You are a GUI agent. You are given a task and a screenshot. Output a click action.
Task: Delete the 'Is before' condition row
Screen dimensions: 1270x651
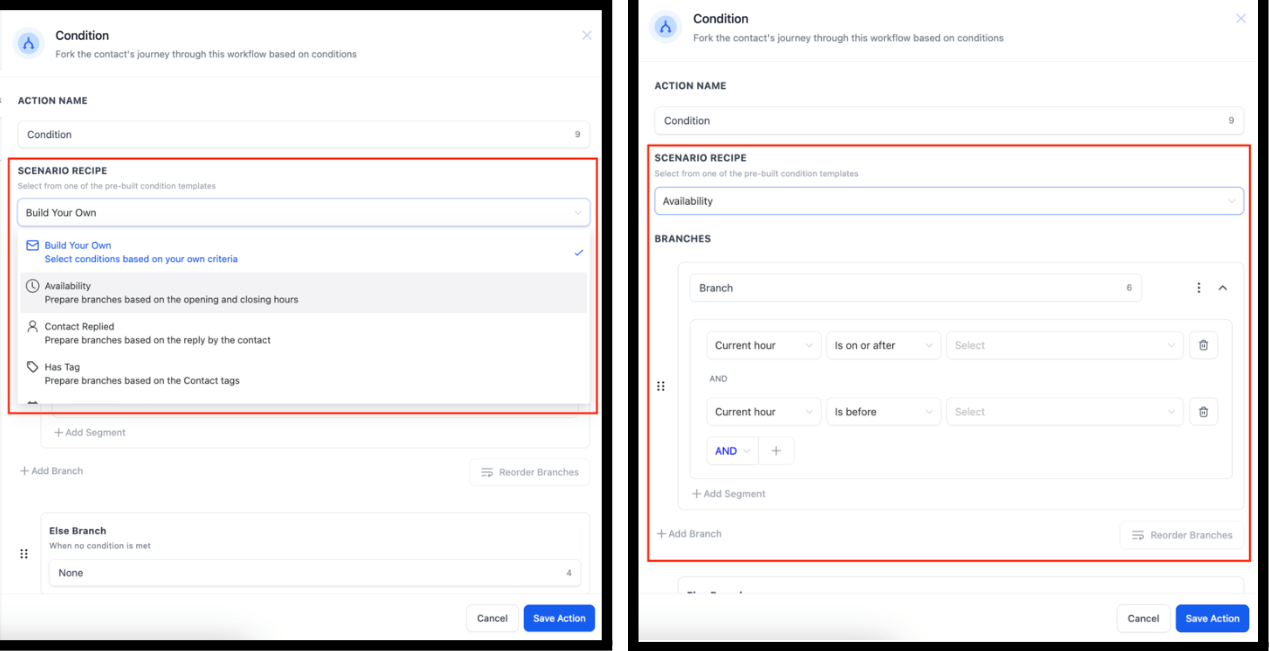pos(1203,412)
